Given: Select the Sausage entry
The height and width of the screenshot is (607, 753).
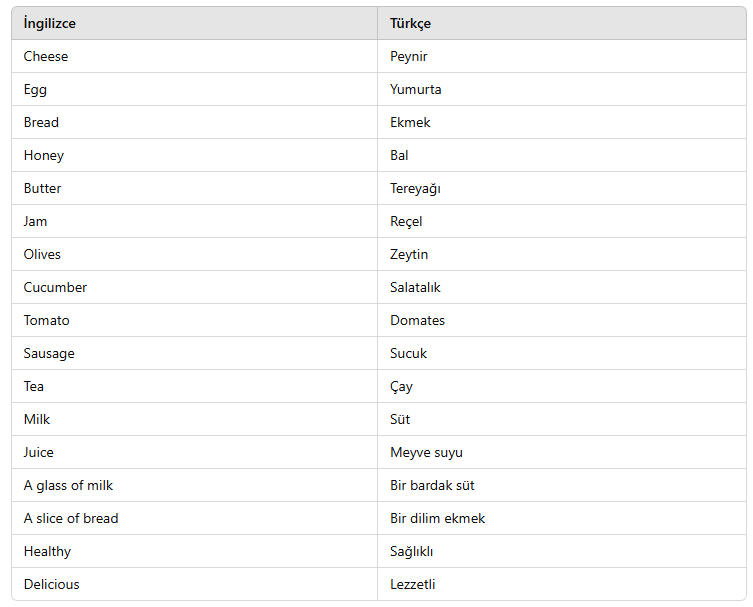Looking at the screenshot, I should (49, 353).
